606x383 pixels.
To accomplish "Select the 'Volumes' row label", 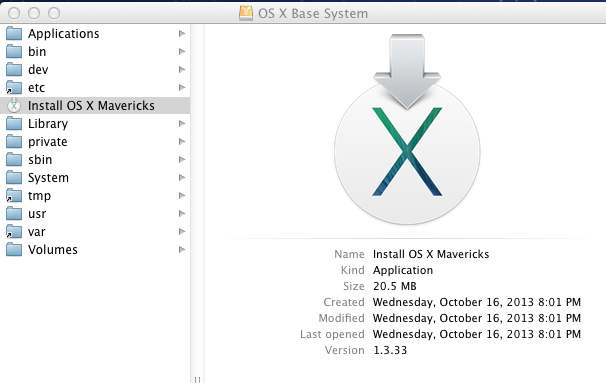I will pyautogui.click(x=53, y=250).
